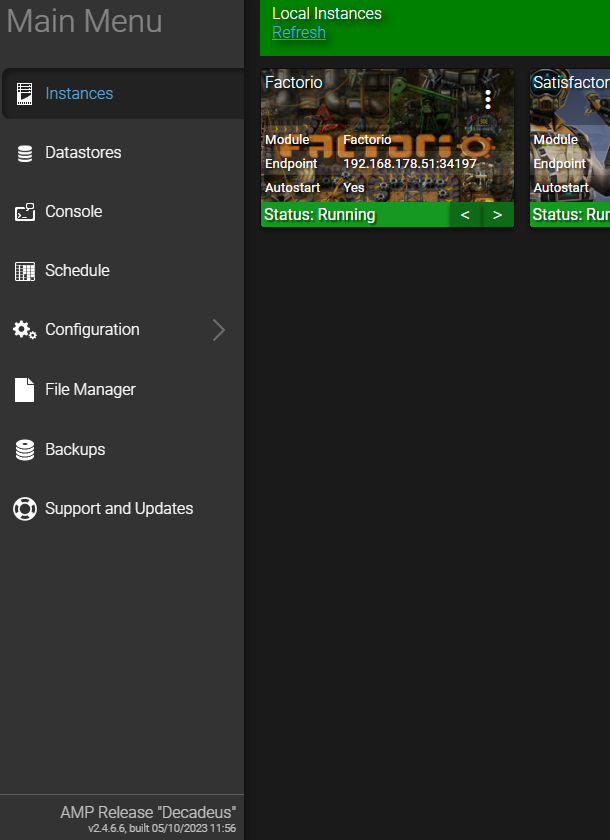610x840 pixels.
Task: Select the Backups menu entry
Action: [x=123, y=449]
